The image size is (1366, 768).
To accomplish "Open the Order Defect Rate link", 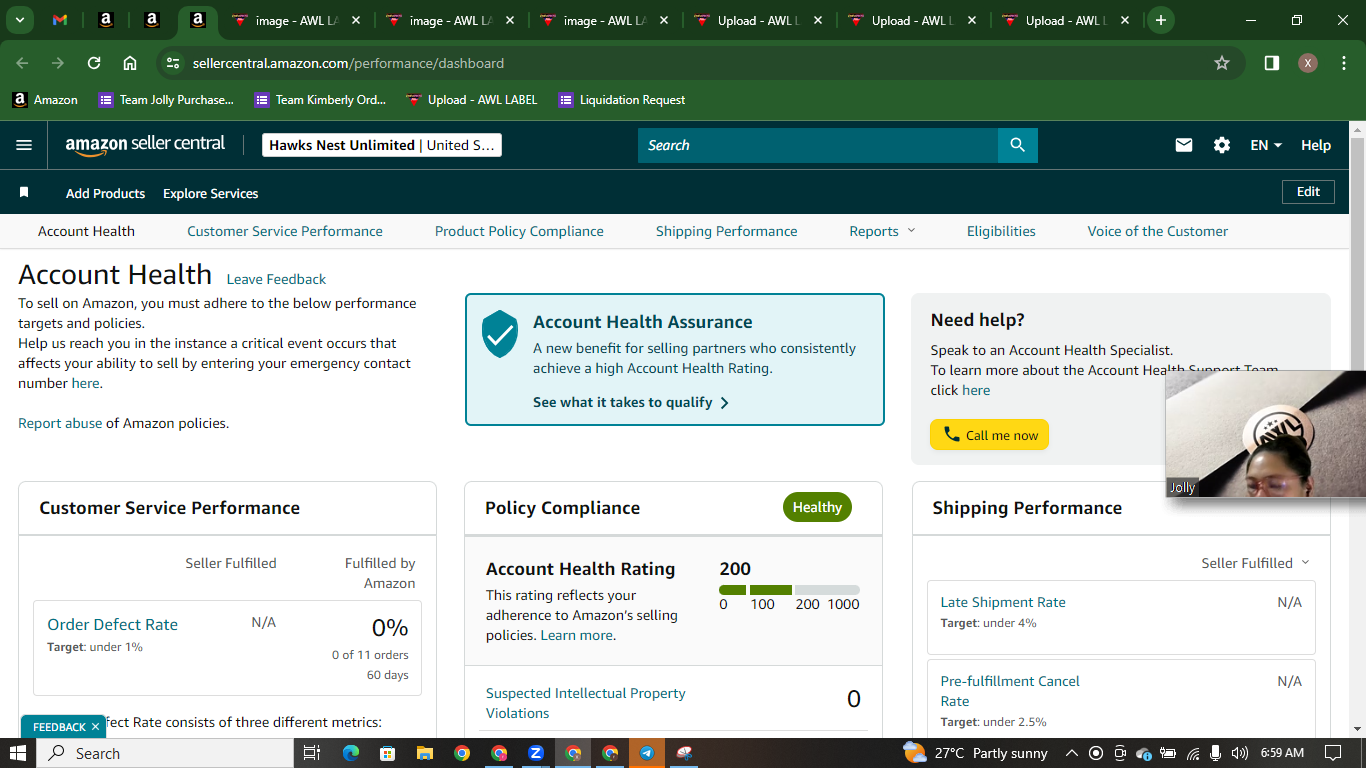I will [x=112, y=624].
